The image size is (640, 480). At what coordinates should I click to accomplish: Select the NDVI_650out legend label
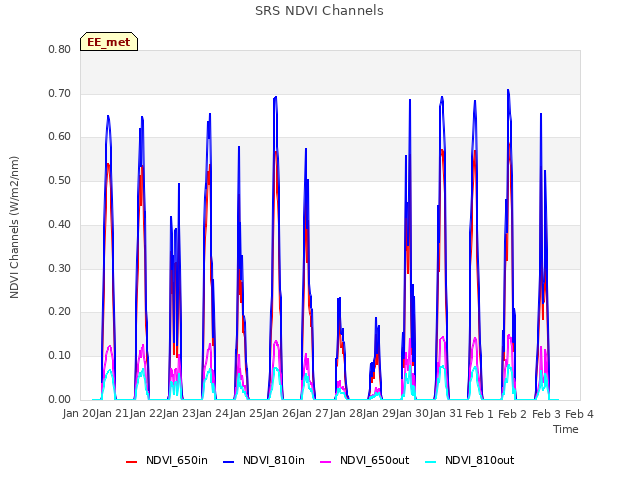tap(375, 460)
